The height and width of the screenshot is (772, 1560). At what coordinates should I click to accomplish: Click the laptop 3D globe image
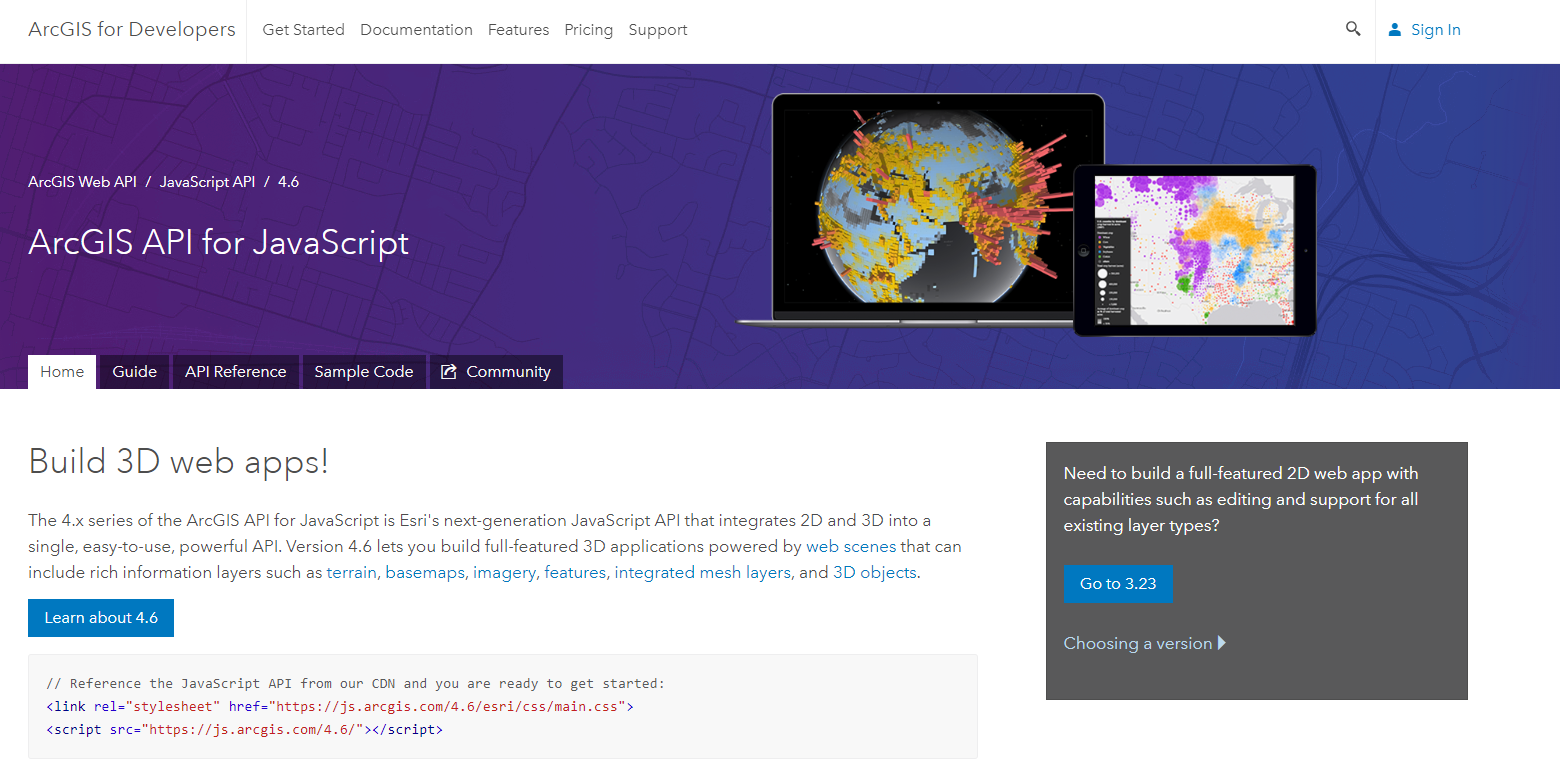coord(921,208)
